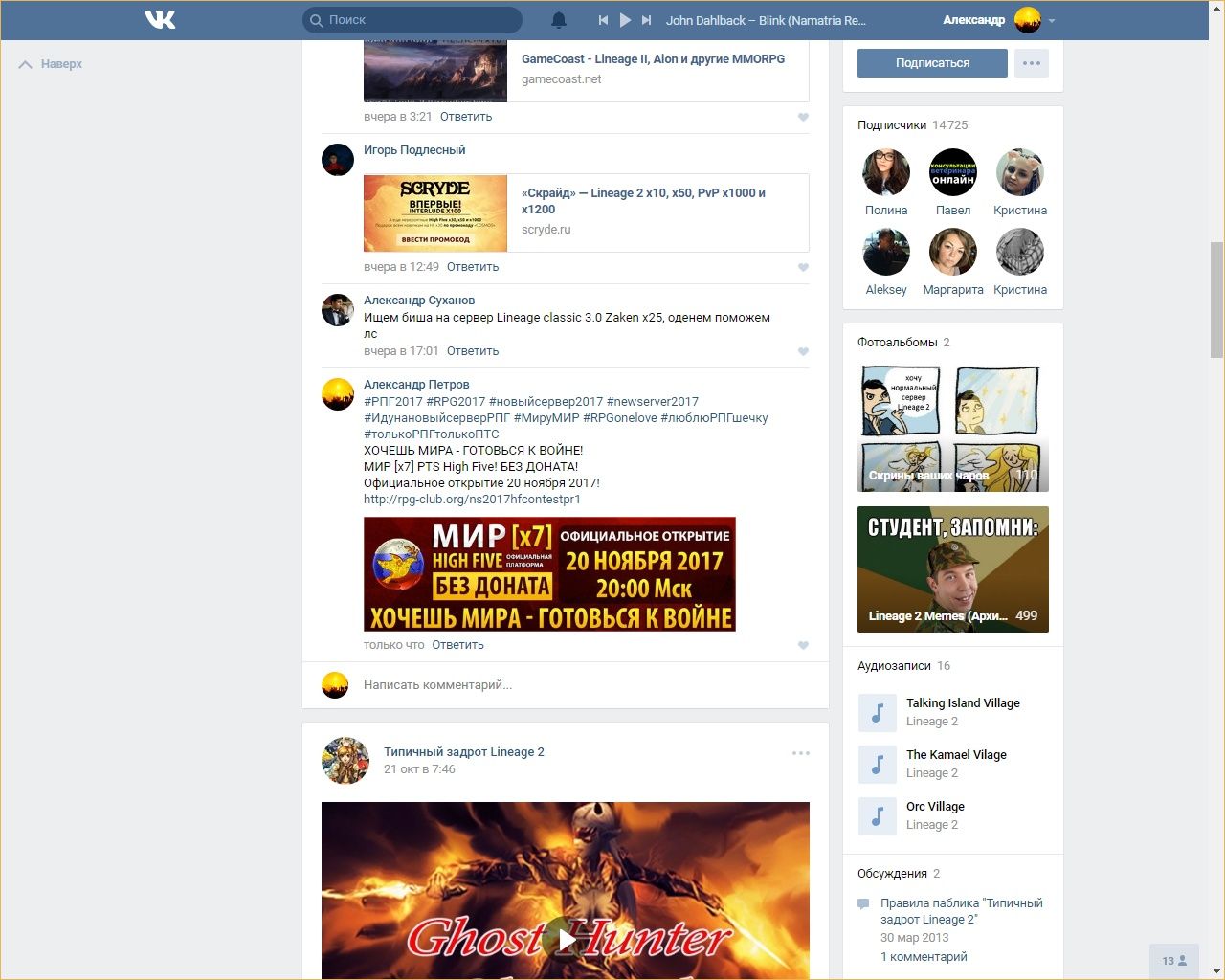Open the МИР x7 banner image
1225x980 pixels.
pos(549,574)
